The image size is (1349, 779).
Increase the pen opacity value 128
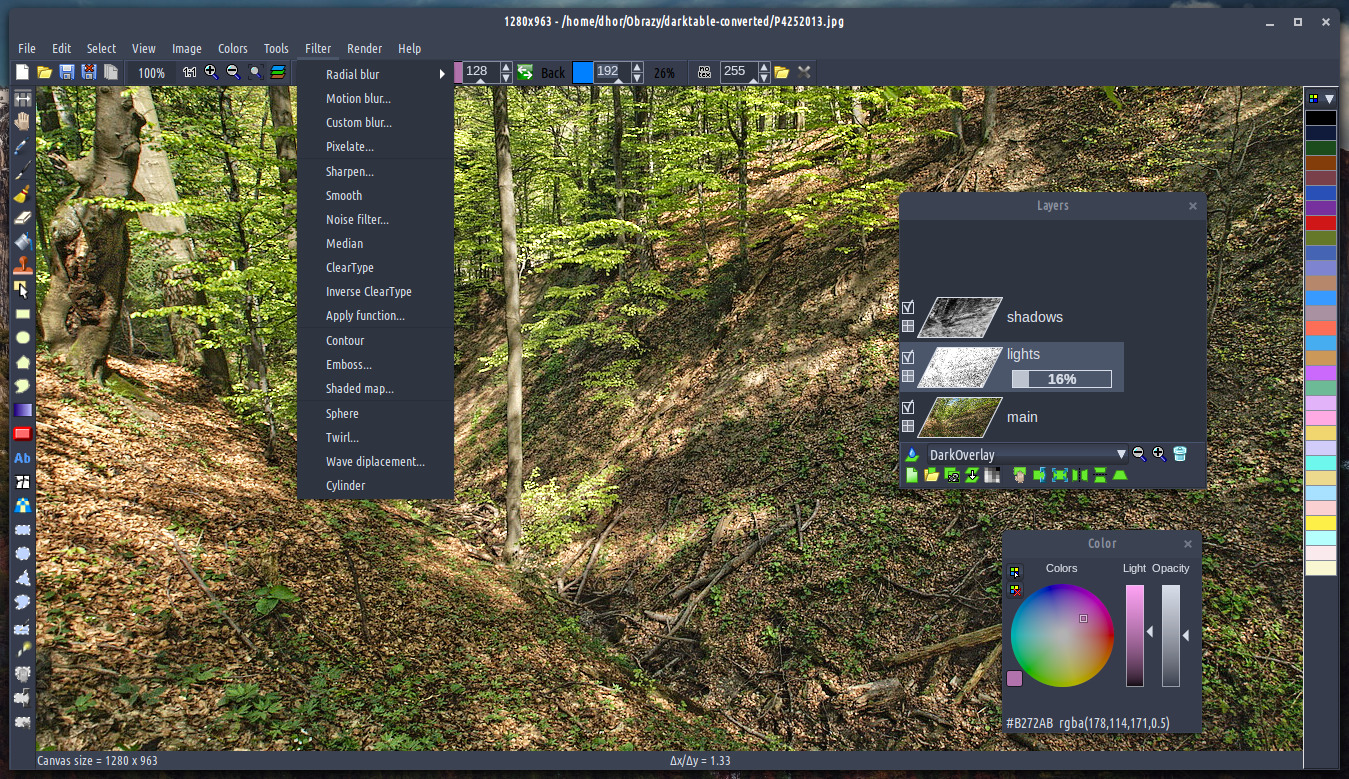pyautogui.click(x=506, y=67)
